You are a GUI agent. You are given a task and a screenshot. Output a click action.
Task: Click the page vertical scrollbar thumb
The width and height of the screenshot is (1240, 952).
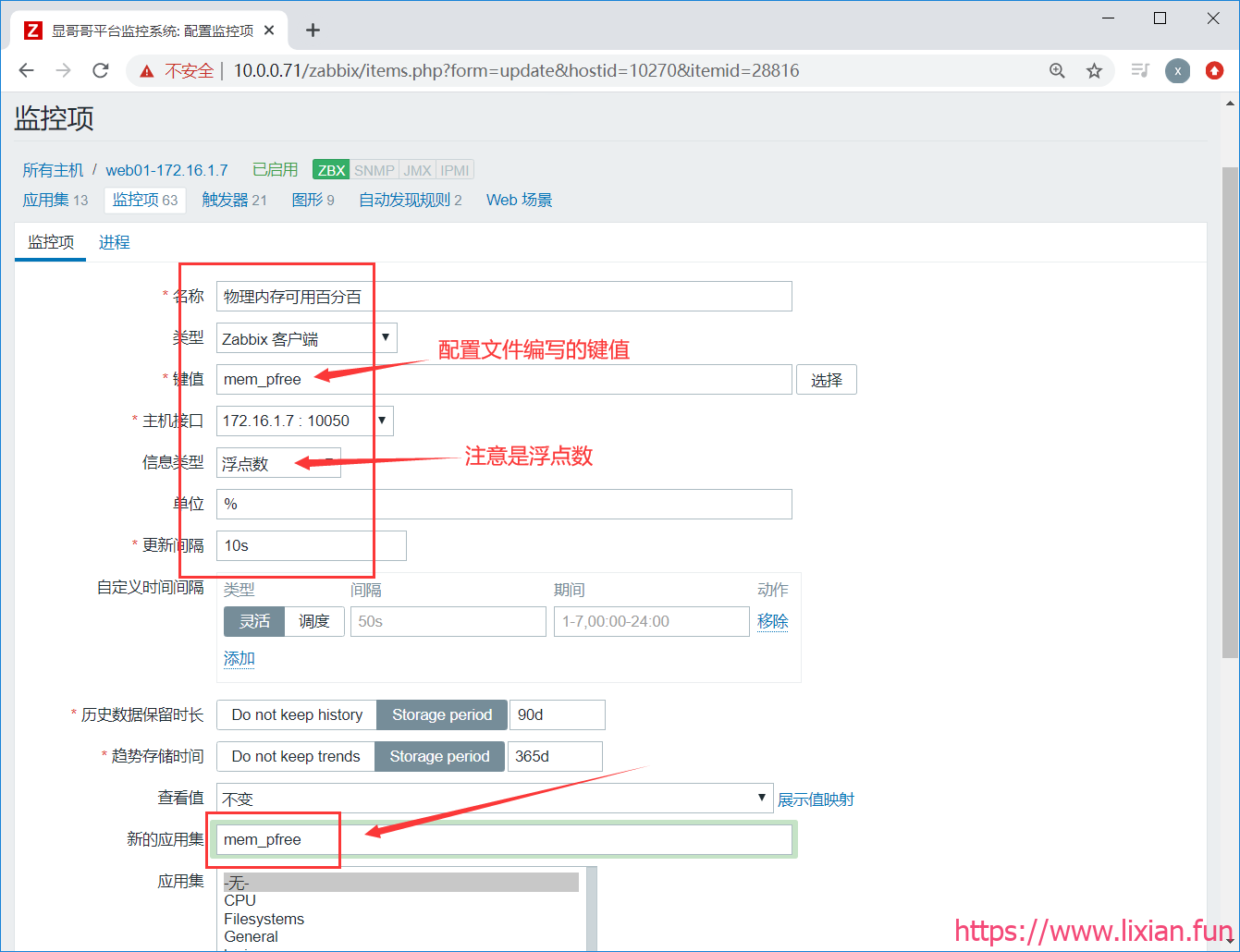[1230, 412]
